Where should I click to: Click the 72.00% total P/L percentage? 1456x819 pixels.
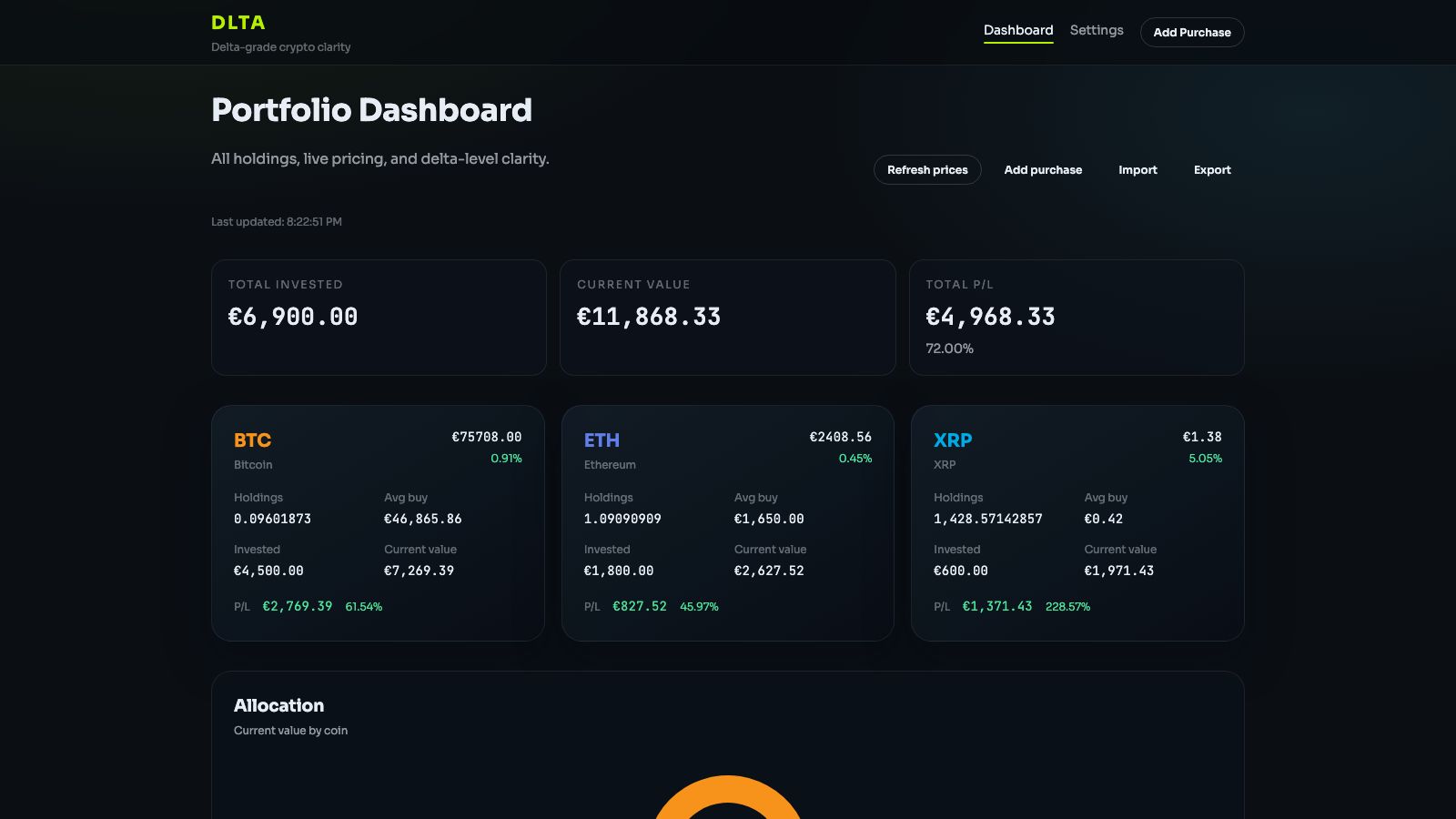pos(950,349)
